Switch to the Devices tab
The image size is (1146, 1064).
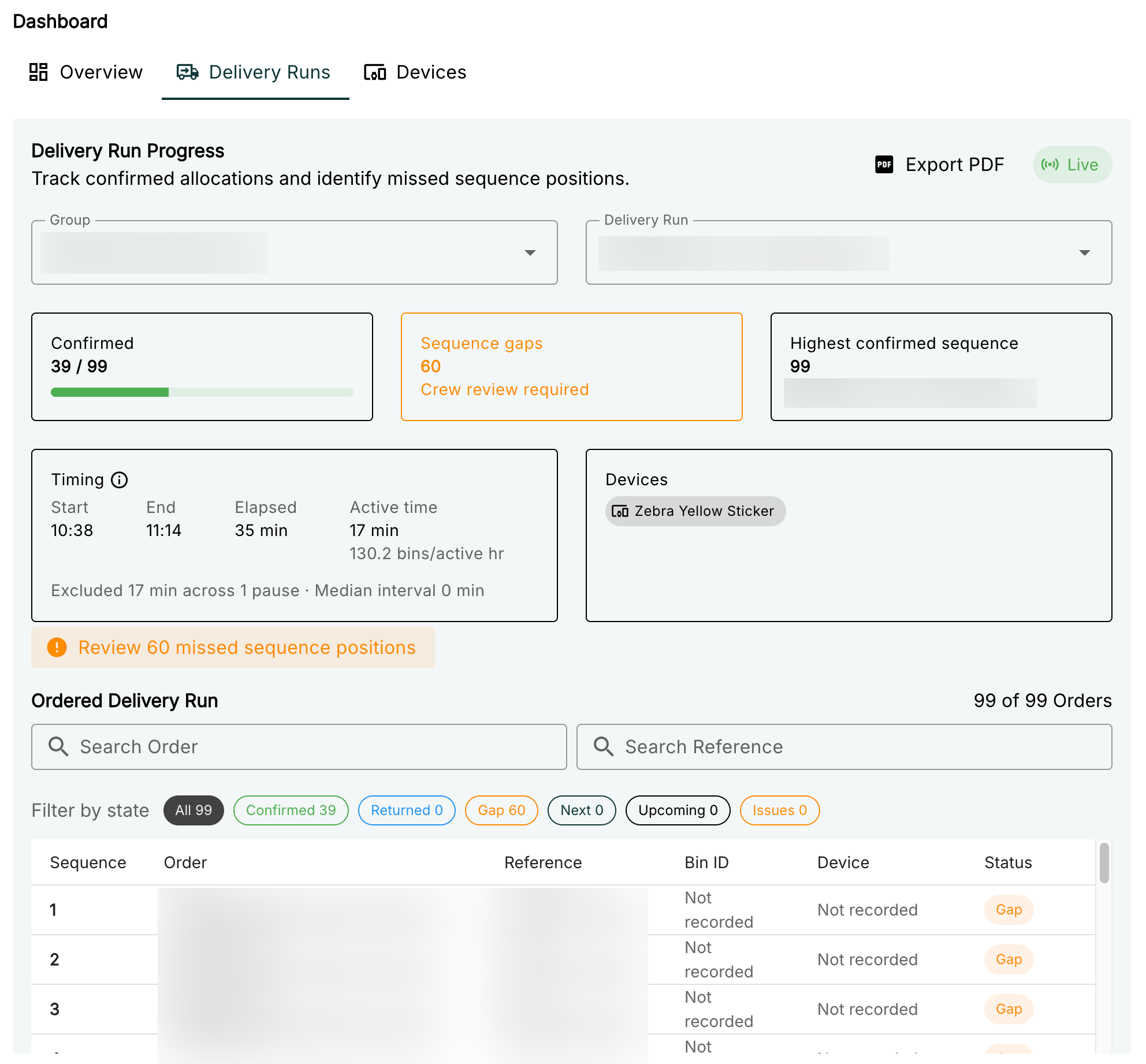point(415,72)
